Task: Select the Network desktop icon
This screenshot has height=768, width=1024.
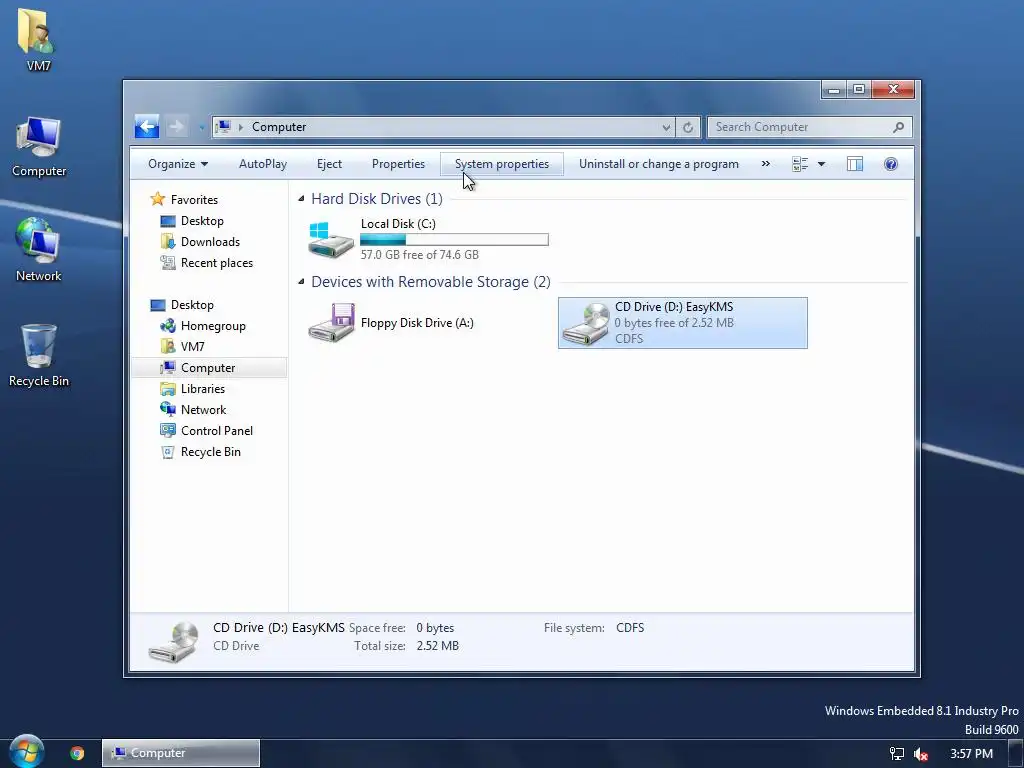Action: click(x=39, y=249)
